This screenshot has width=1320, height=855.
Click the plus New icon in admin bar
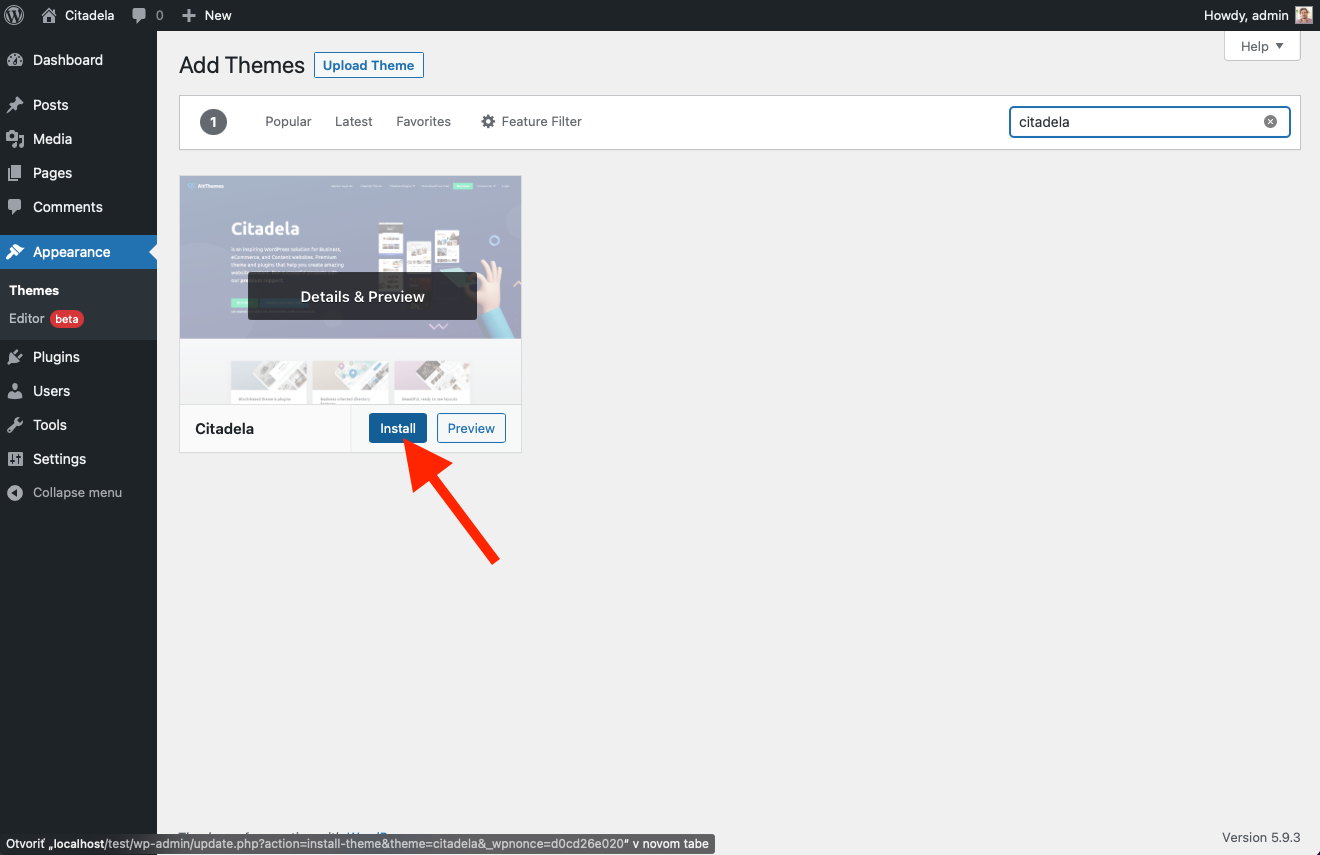coord(188,15)
